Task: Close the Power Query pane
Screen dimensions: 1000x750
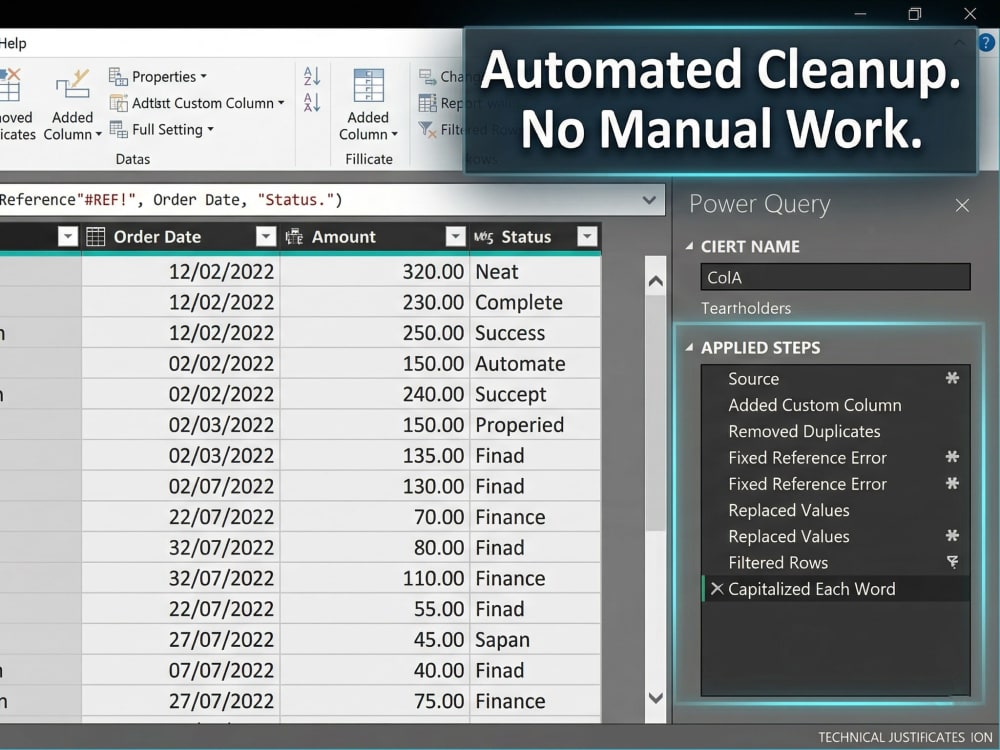Action: click(962, 205)
